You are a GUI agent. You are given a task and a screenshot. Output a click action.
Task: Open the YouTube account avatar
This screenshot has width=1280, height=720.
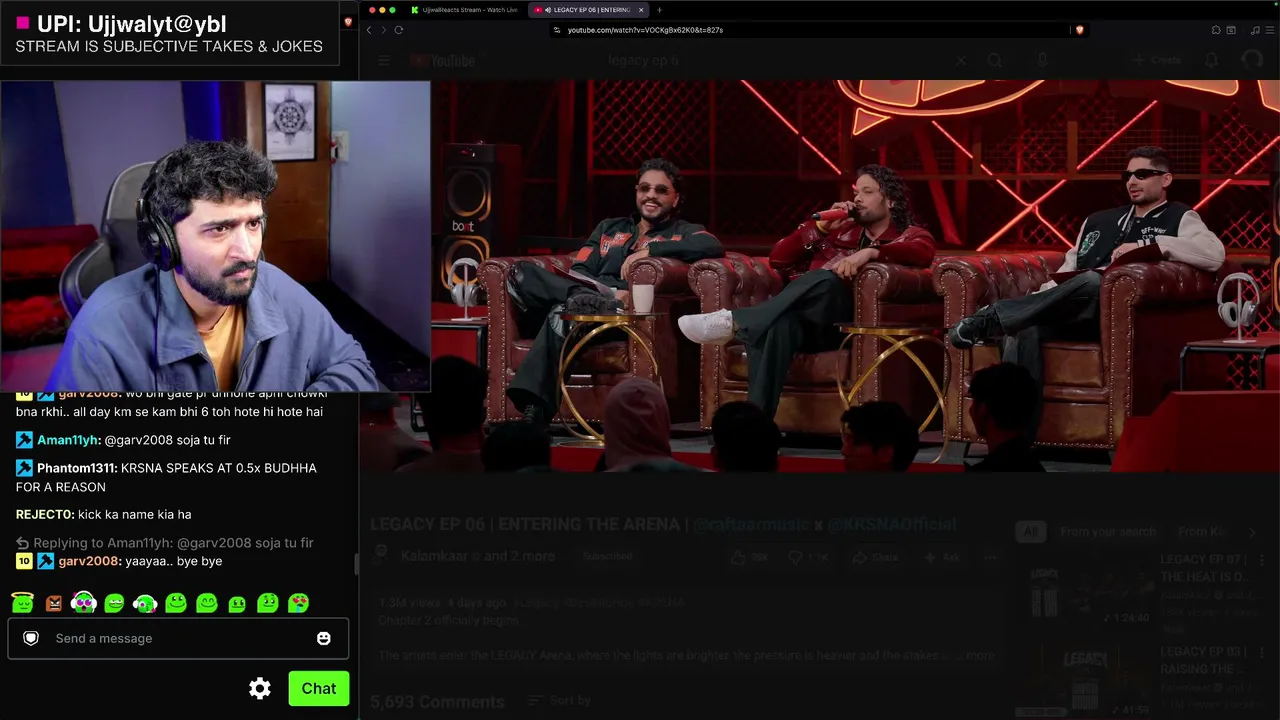point(1252,61)
